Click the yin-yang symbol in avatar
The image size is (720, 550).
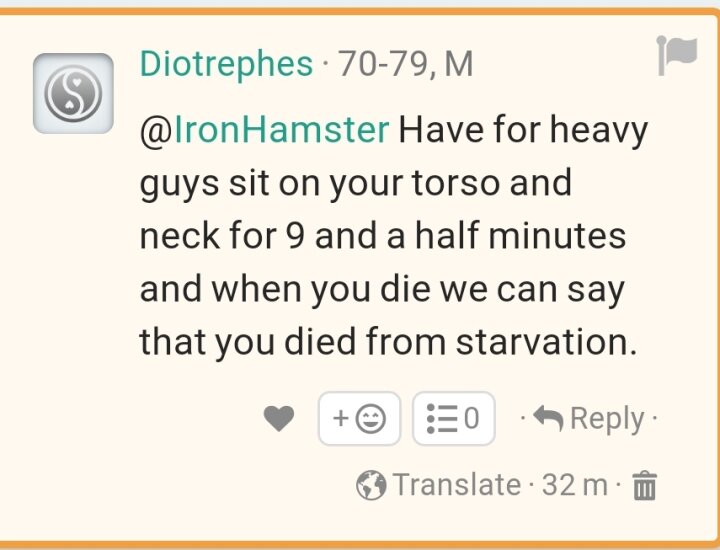click(73, 93)
